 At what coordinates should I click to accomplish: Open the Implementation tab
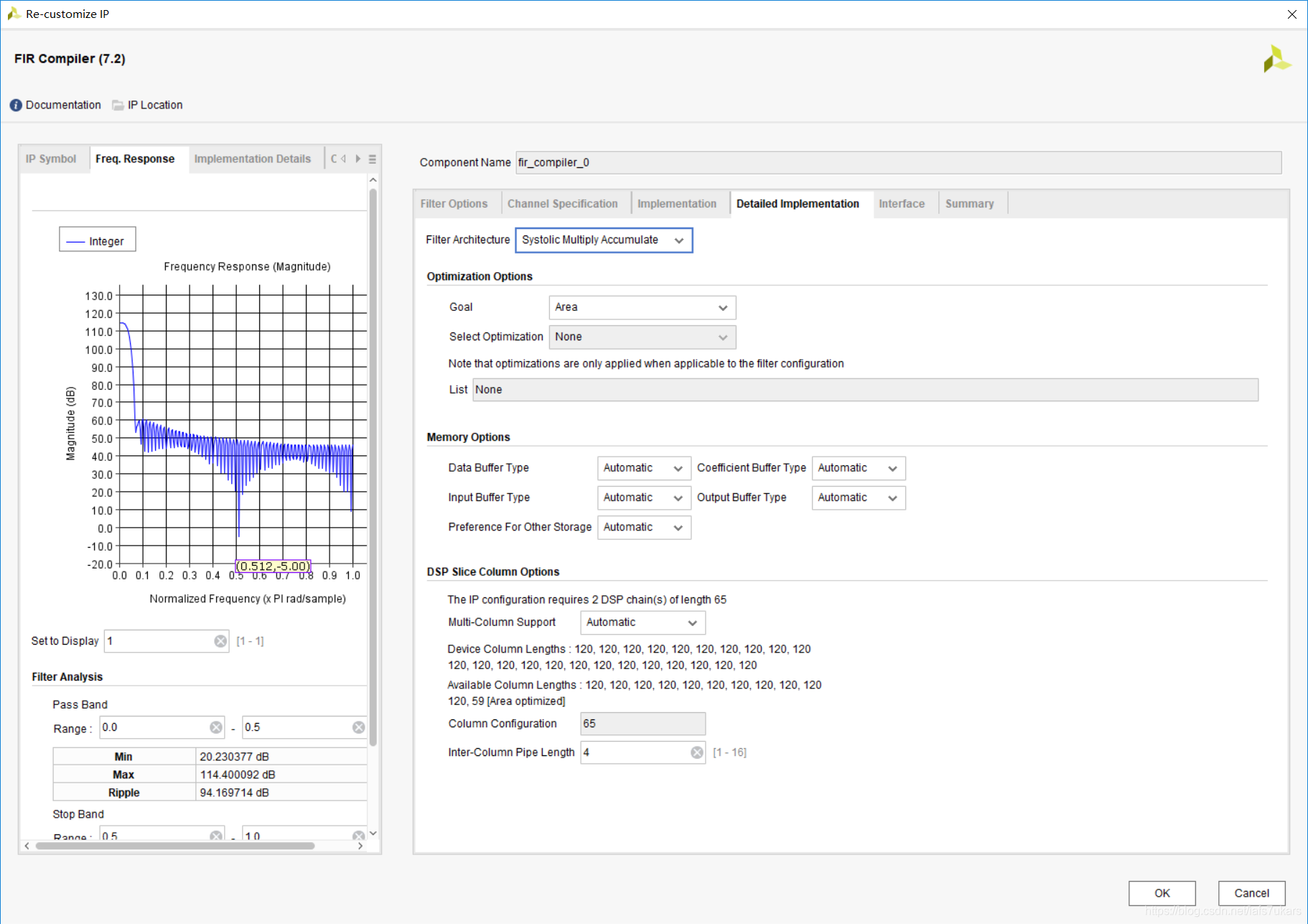point(677,204)
